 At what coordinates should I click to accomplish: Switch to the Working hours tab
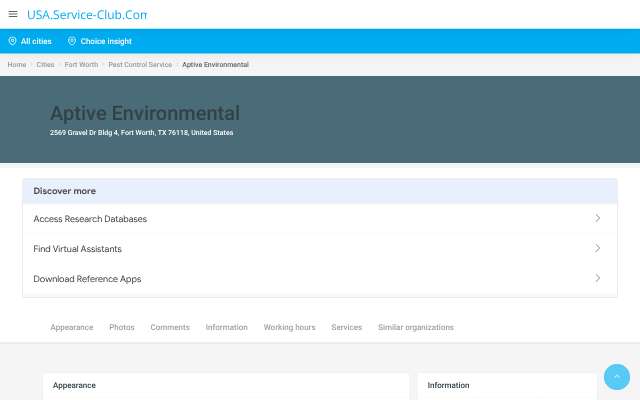(x=289, y=327)
